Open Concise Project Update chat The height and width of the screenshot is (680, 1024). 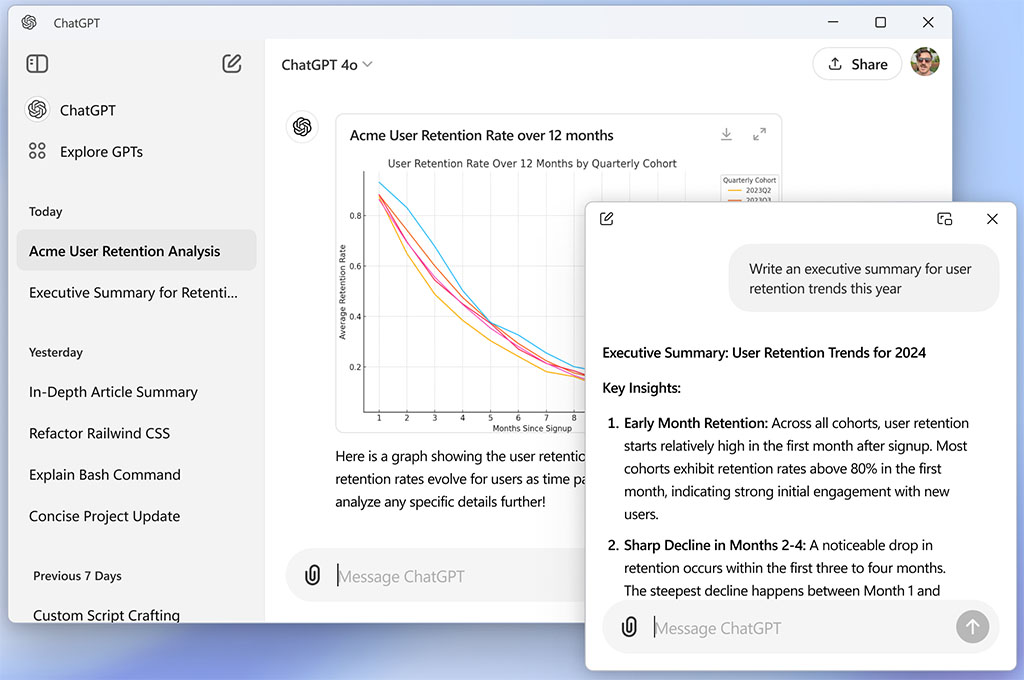[104, 516]
